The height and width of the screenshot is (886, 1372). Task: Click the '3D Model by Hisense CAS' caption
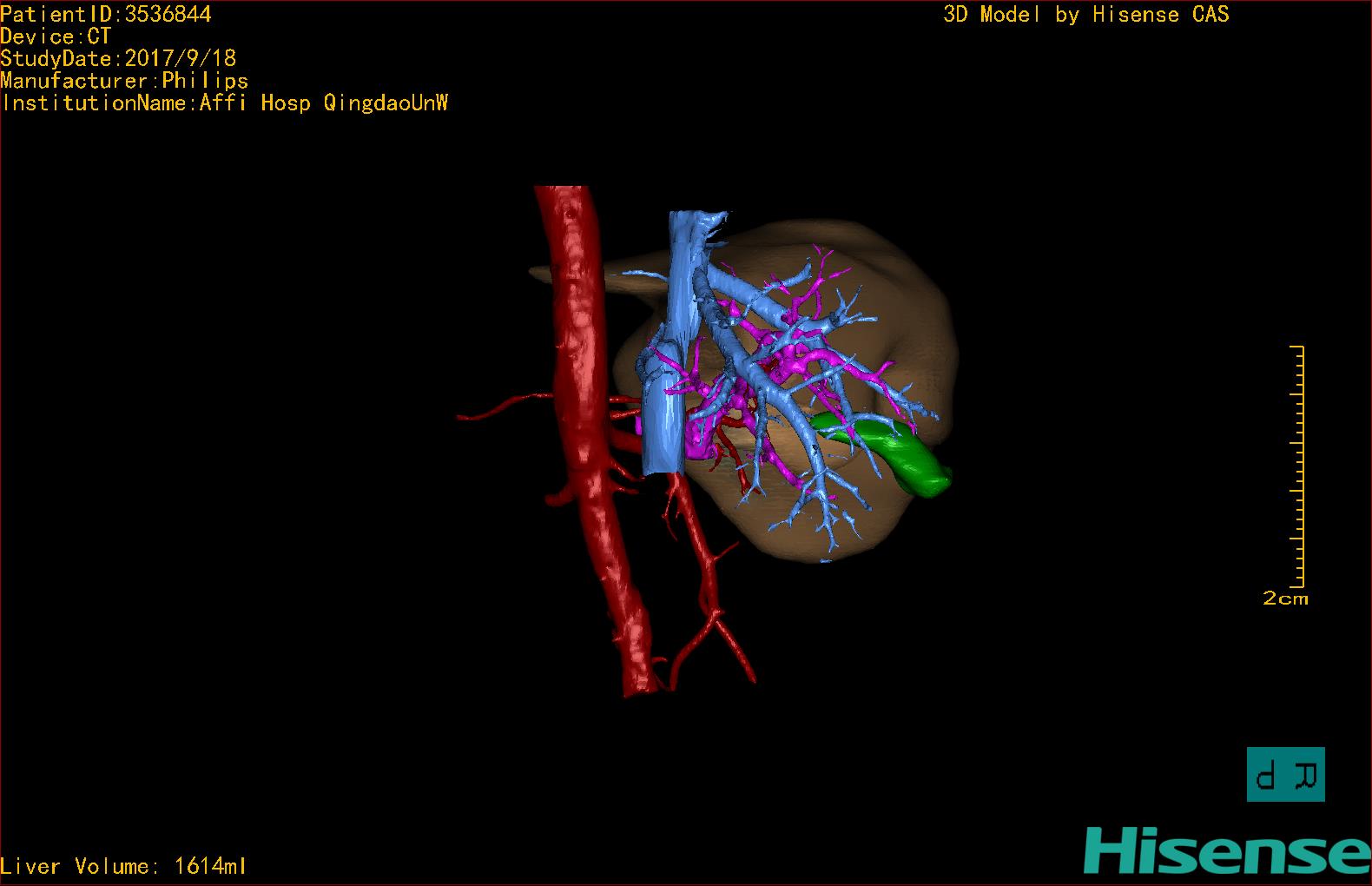point(1086,14)
